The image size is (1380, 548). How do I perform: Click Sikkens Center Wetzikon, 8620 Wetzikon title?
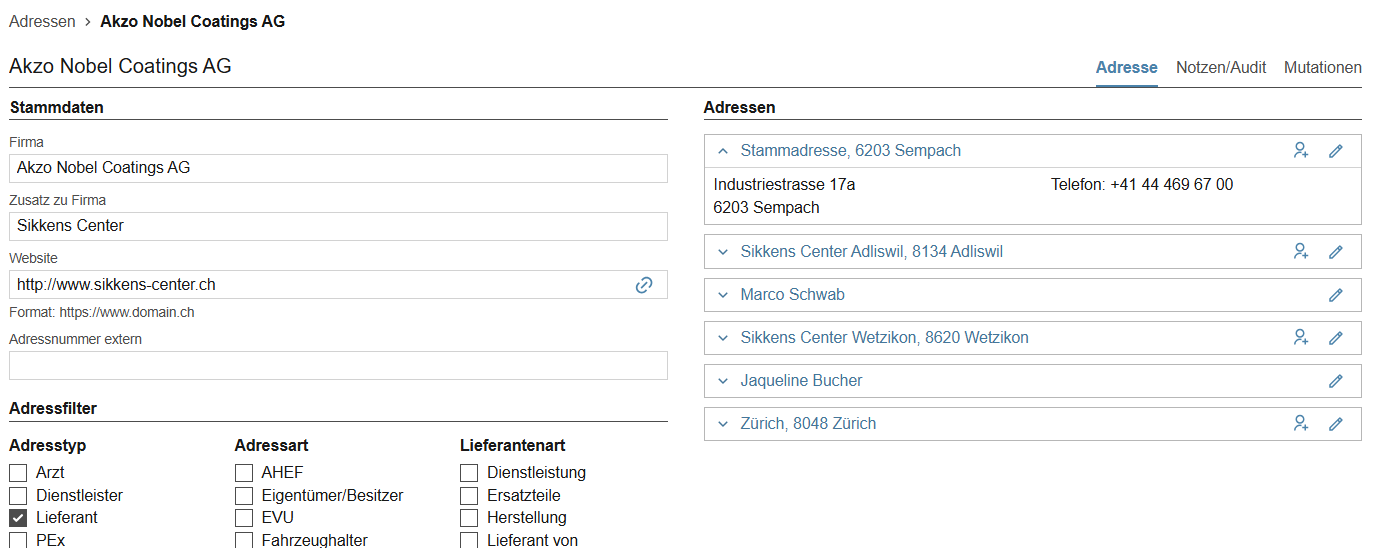tap(885, 338)
